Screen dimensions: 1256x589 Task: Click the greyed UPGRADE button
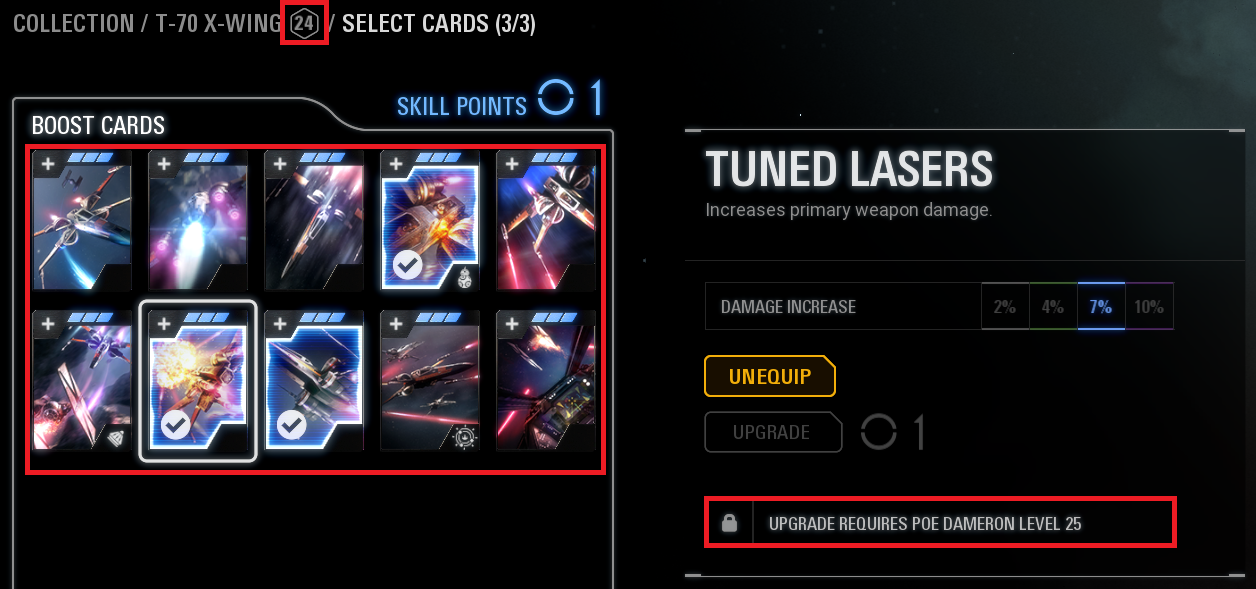click(x=772, y=432)
